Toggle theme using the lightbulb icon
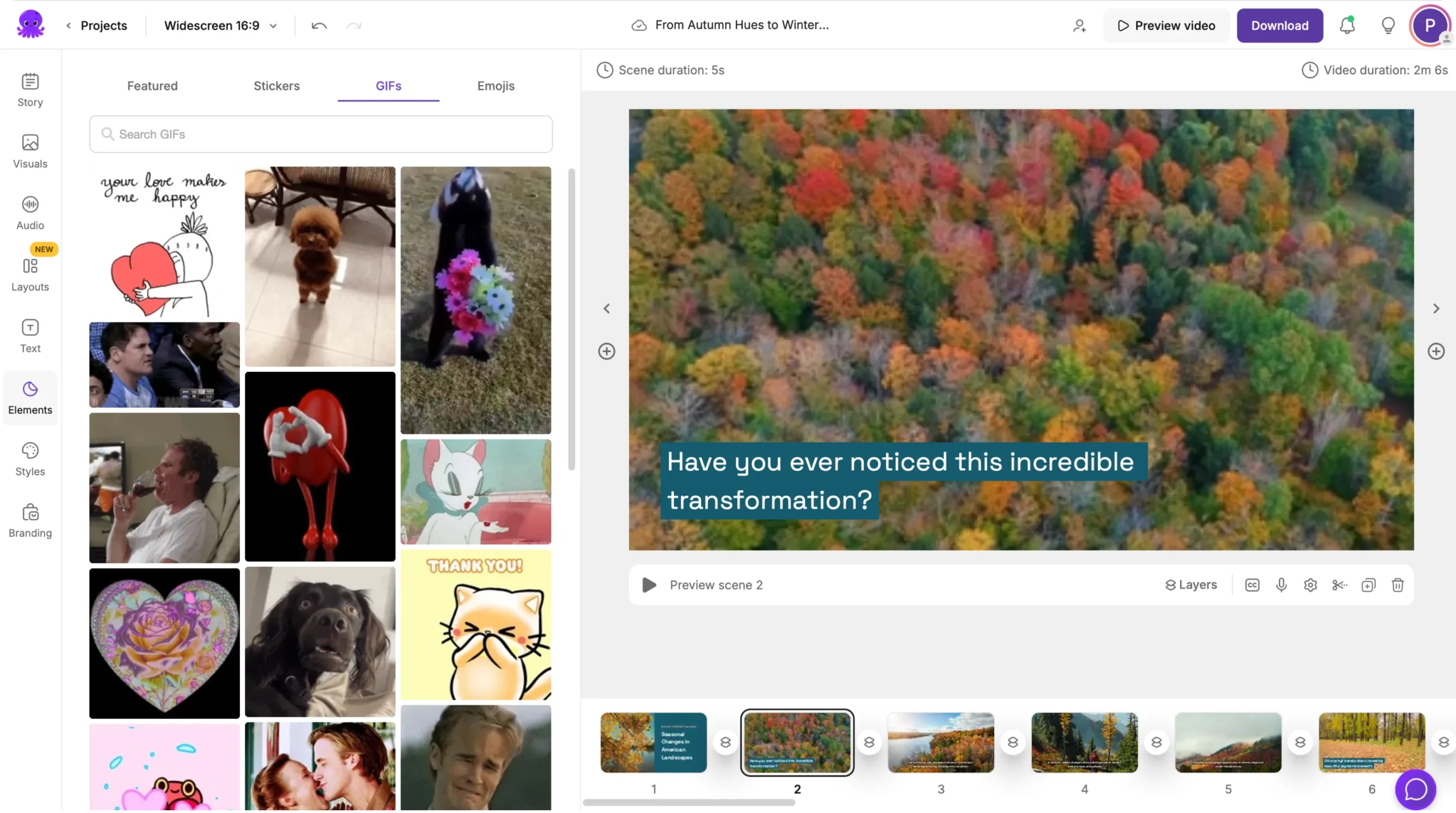The width and height of the screenshot is (1456, 813). click(x=1387, y=25)
